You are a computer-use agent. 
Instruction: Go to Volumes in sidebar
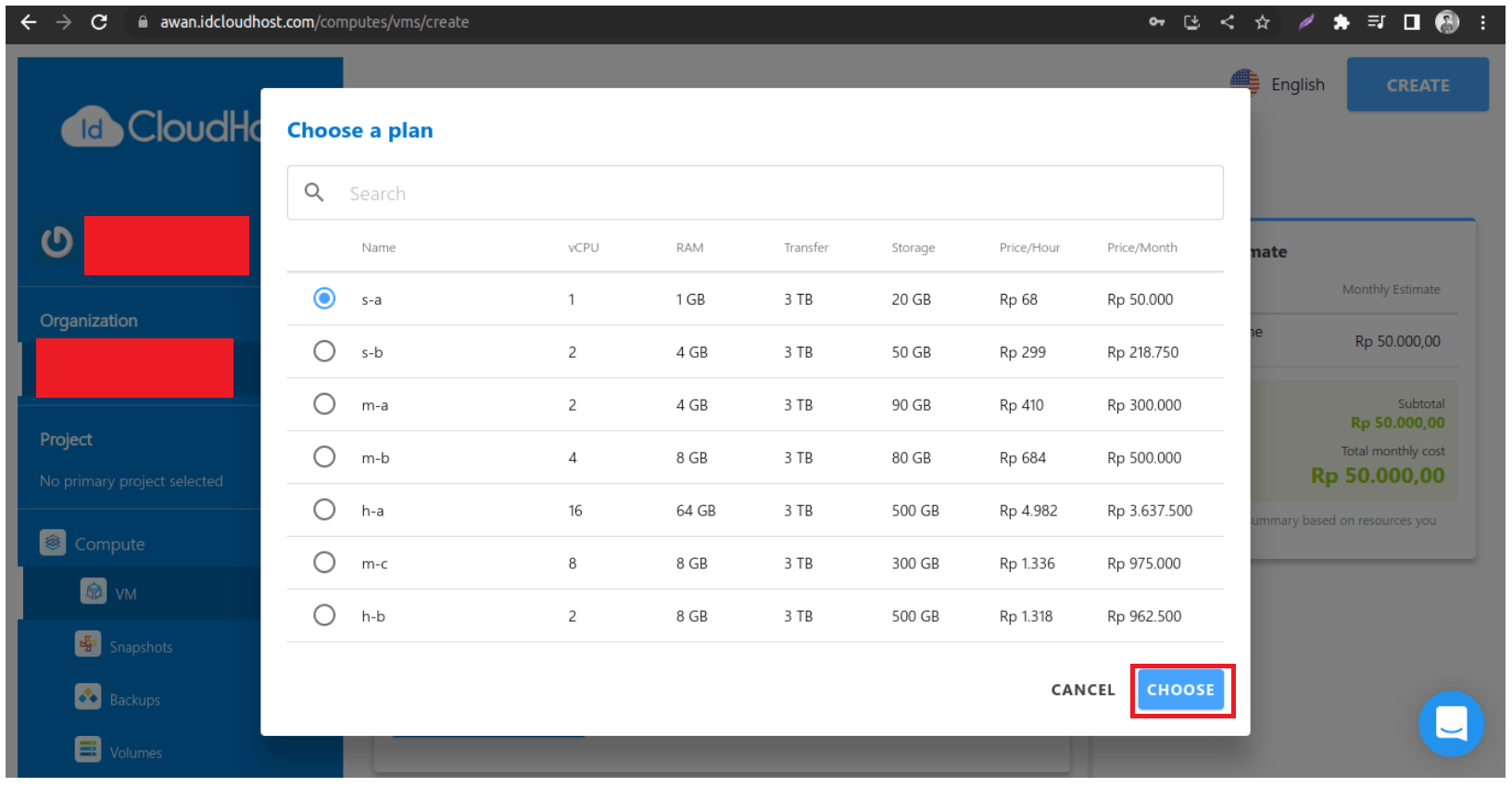135,752
